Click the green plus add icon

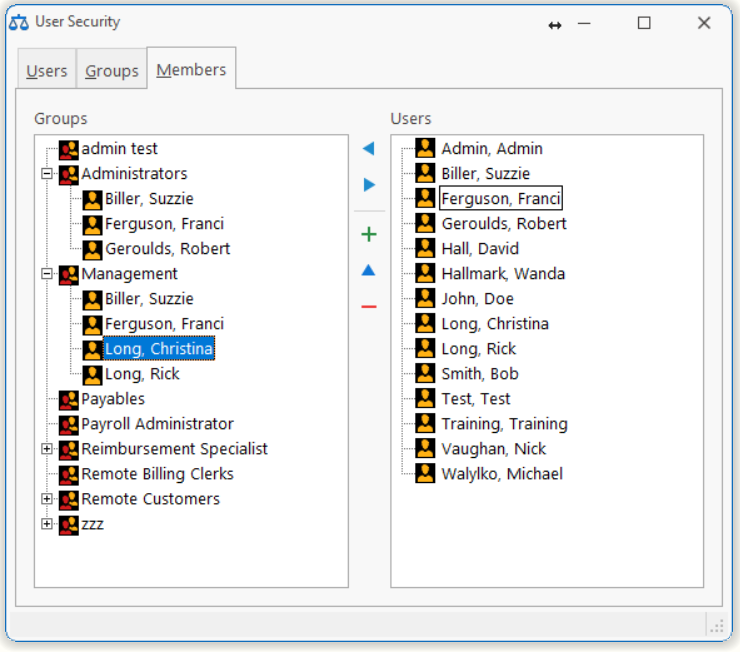(368, 235)
